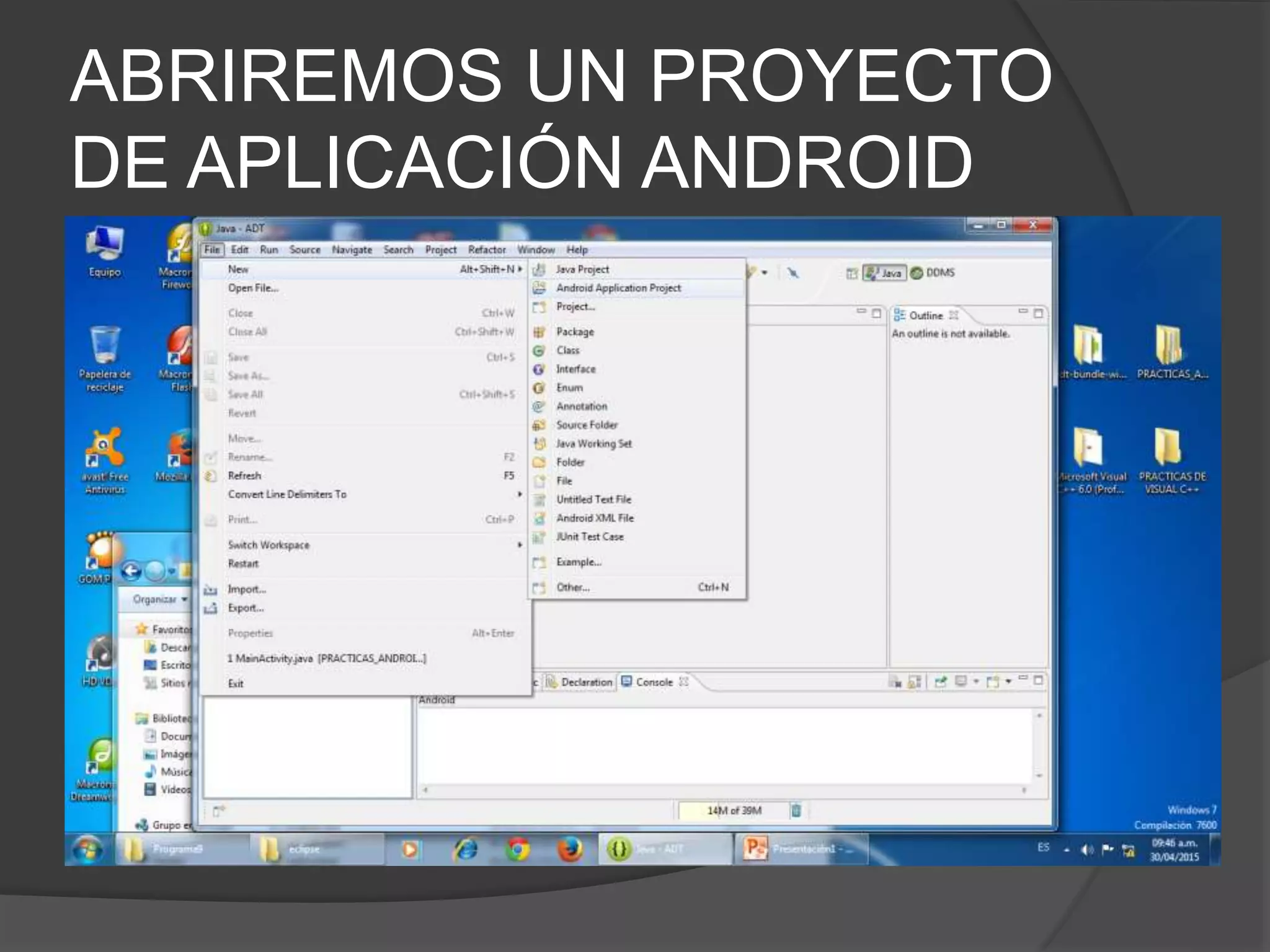Open Firefox from the taskbar
The image size is (1270, 952).
570,849
